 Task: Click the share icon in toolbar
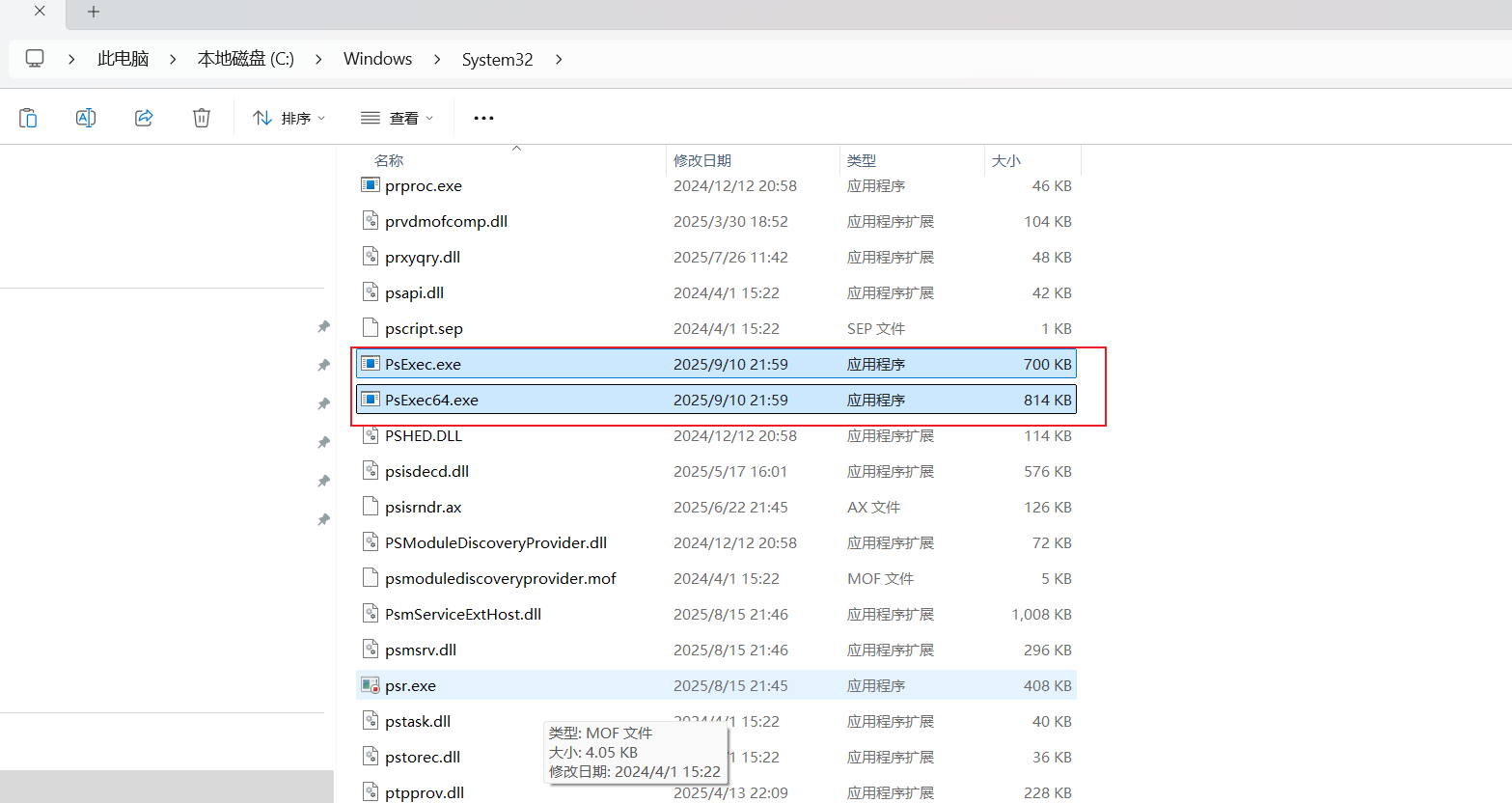click(144, 118)
